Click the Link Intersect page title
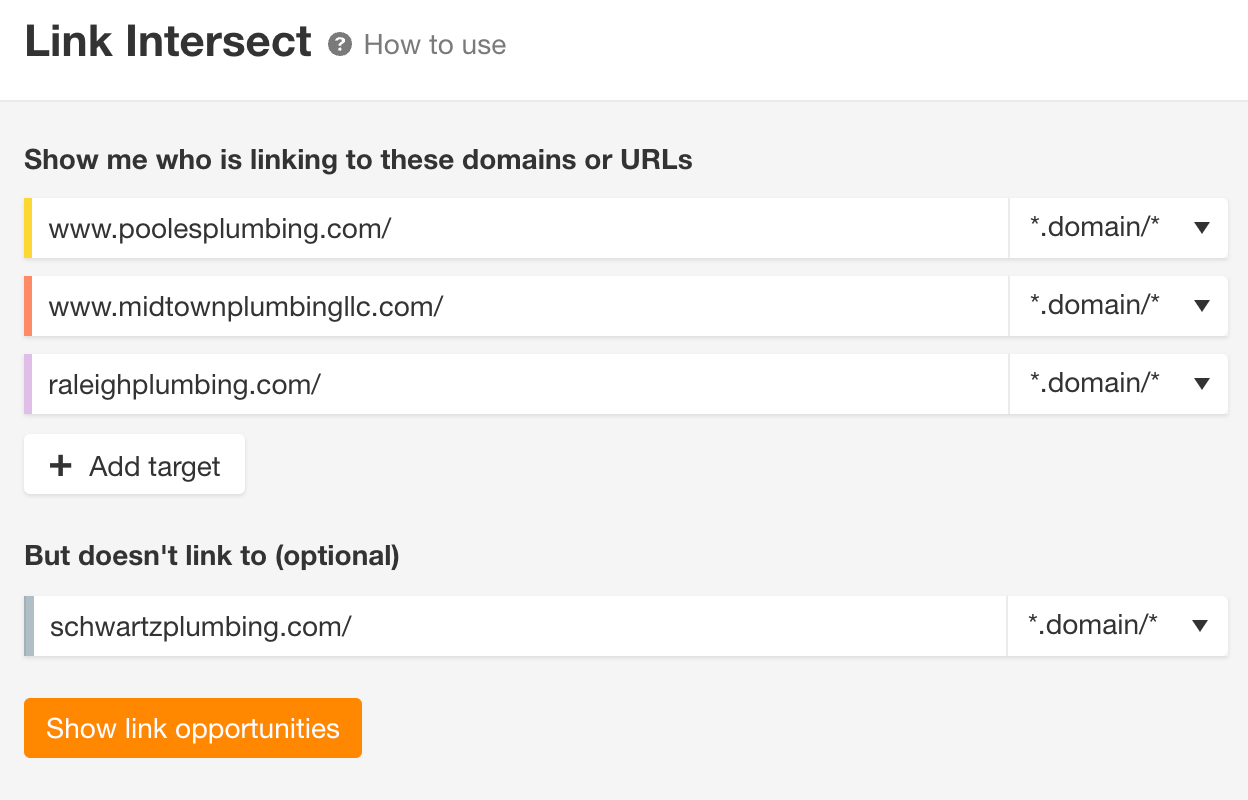 [167, 41]
